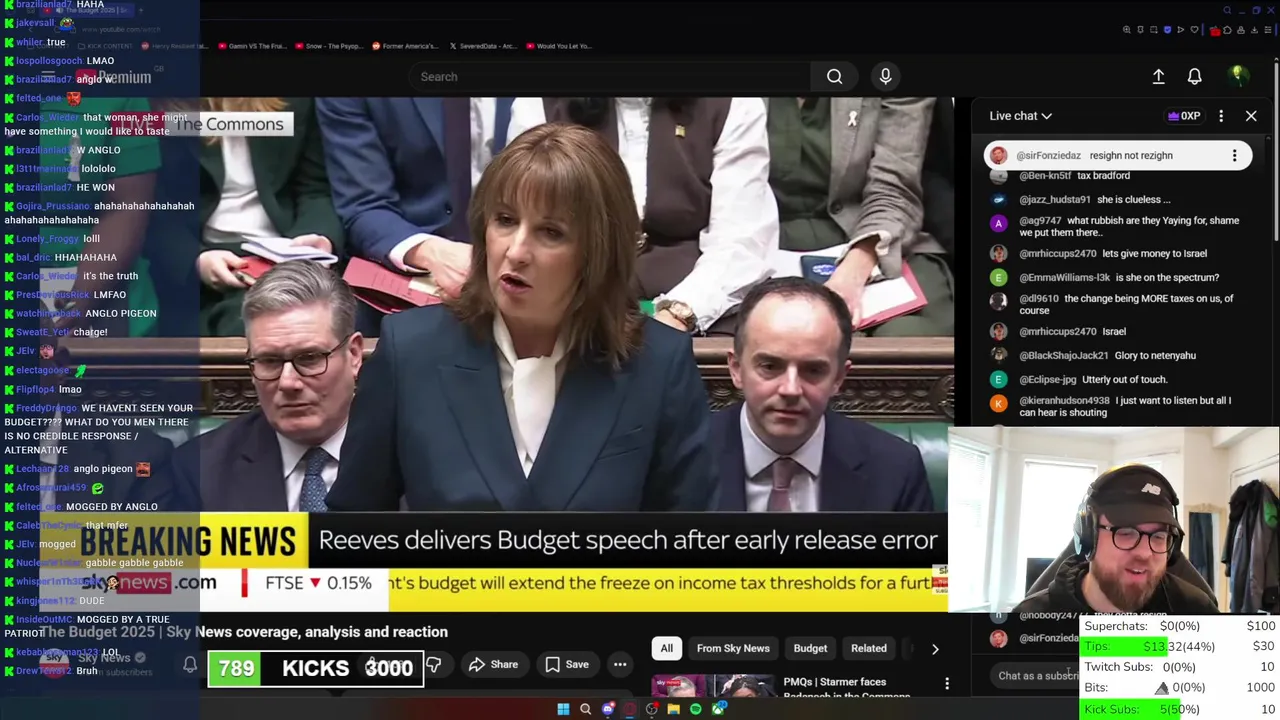The image size is (1280, 720).
Task: Open the YouTube notifications bell
Action: (1194, 77)
